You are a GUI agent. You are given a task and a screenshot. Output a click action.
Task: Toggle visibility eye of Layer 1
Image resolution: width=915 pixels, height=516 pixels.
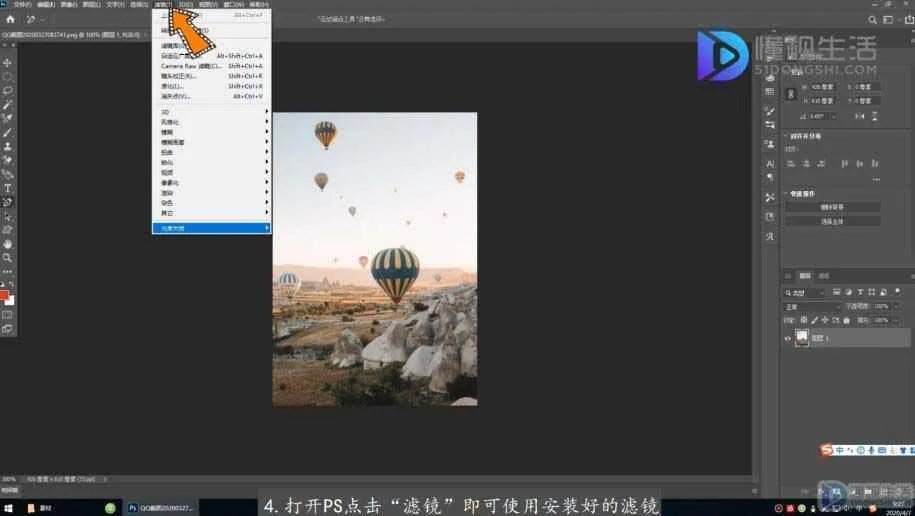tap(788, 338)
